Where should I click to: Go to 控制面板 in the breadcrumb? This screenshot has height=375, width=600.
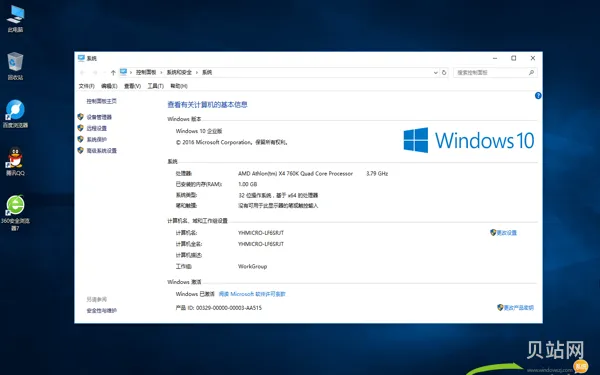click(146, 72)
